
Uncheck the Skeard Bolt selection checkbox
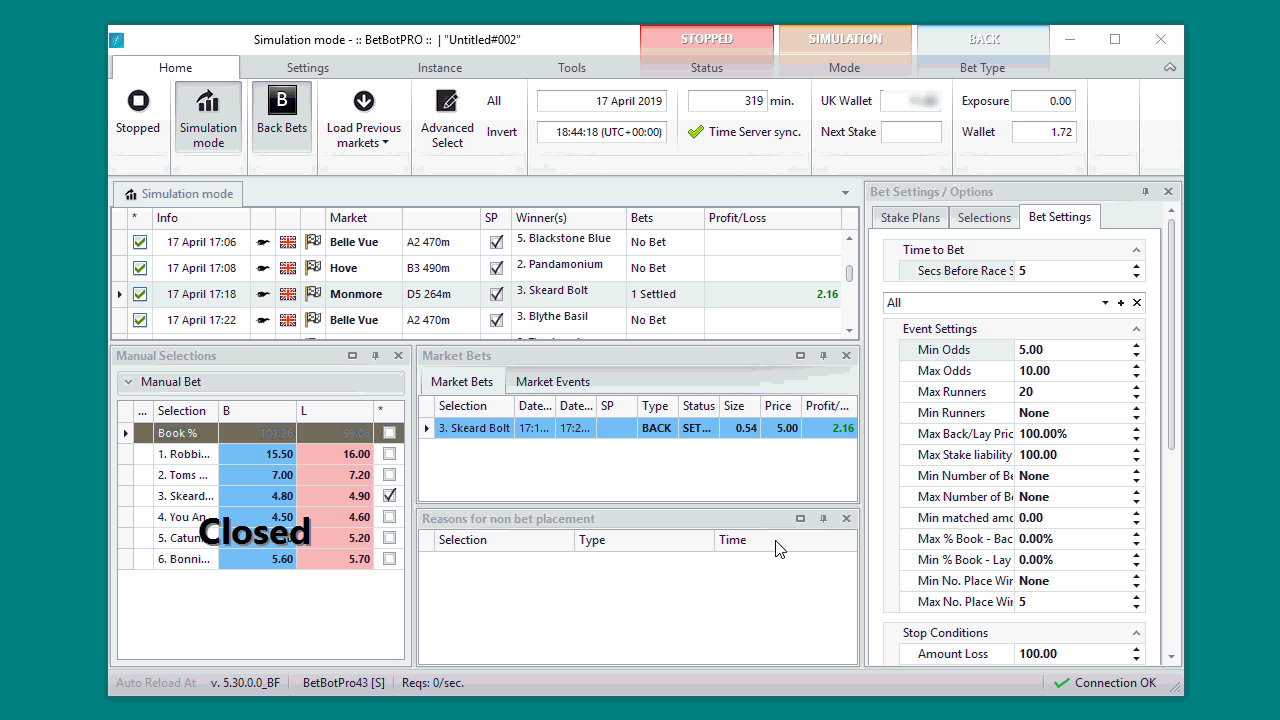[389, 496]
